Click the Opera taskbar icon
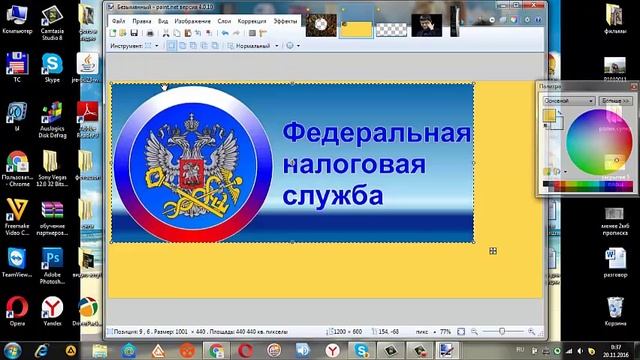640x360 pixels. tap(245, 350)
